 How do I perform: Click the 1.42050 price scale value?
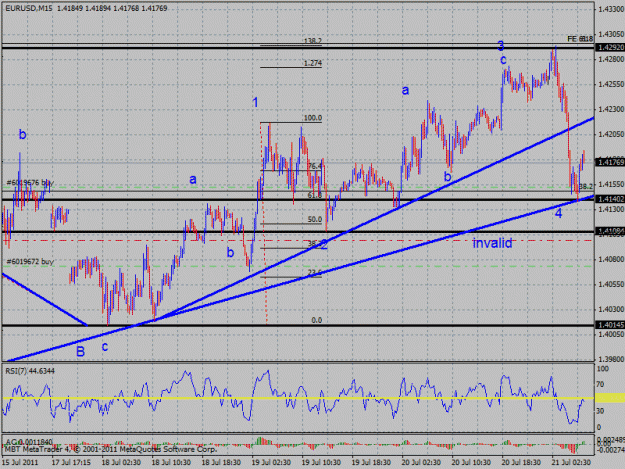[x=611, y=134]
